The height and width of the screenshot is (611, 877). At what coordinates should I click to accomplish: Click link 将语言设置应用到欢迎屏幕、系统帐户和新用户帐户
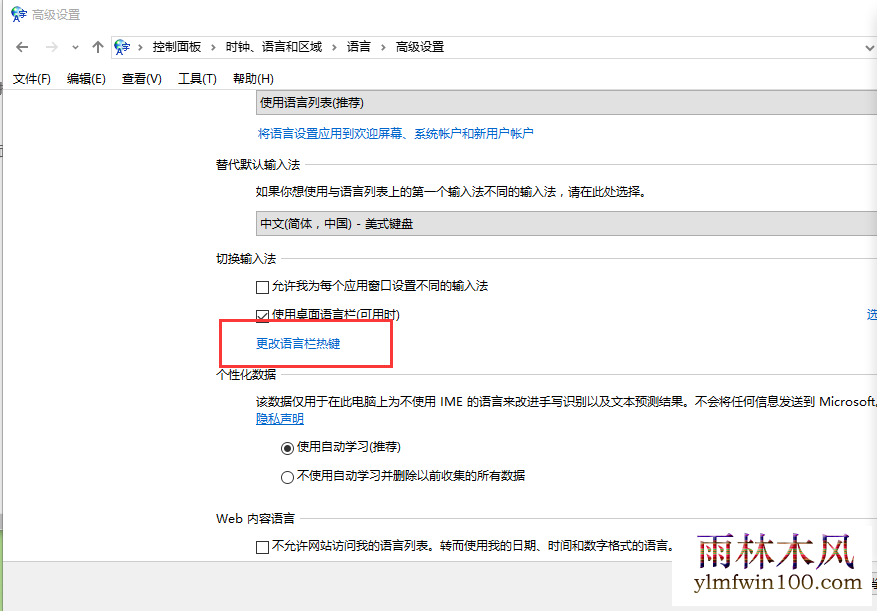coord(395,134)
